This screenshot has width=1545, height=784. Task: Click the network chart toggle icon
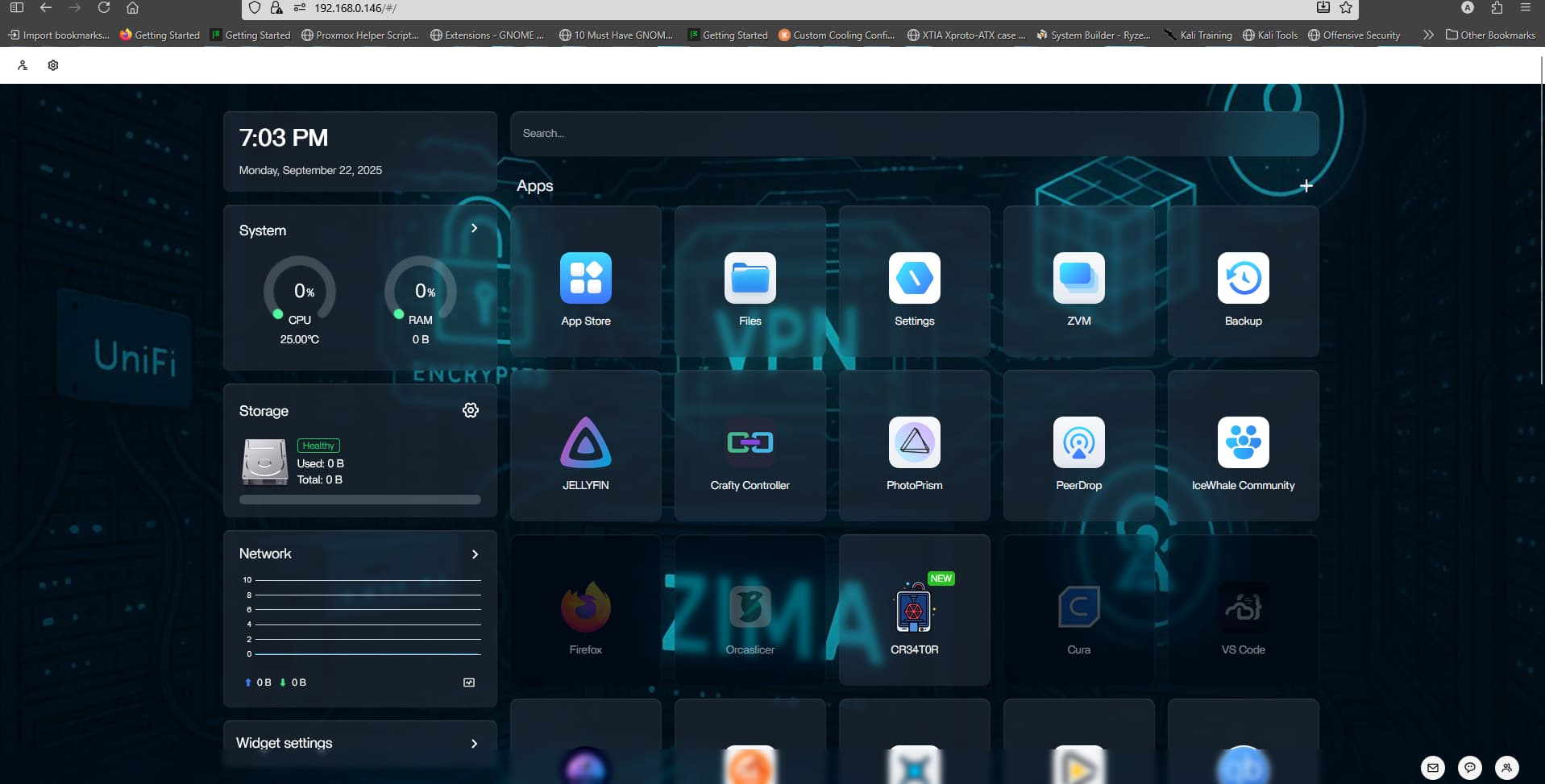[x=469, y=682]
